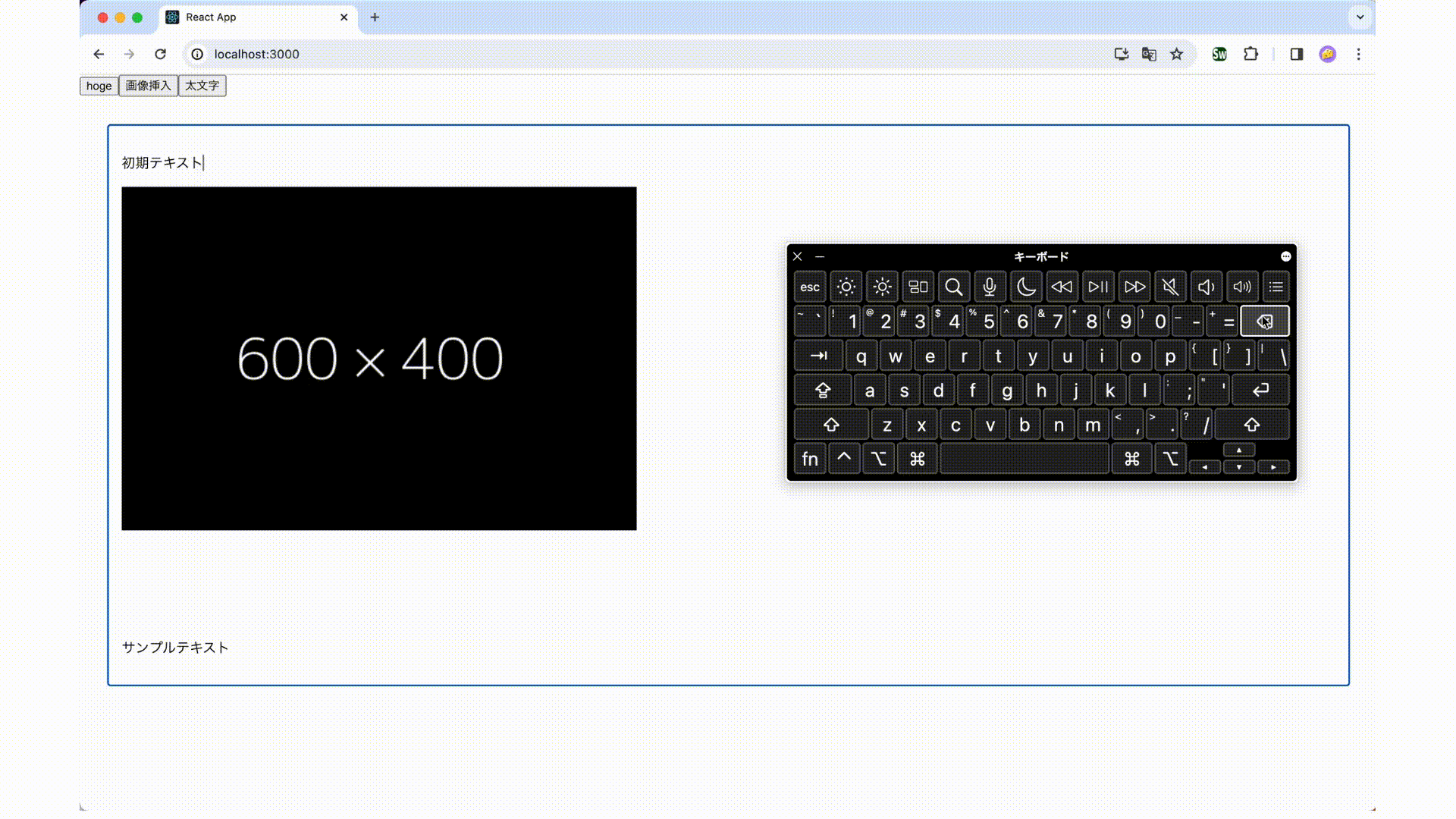Image resolution: width=1456 pixels, height=819 pixels.
Task: Go back to previous page
Action: (x=99, y=54)
